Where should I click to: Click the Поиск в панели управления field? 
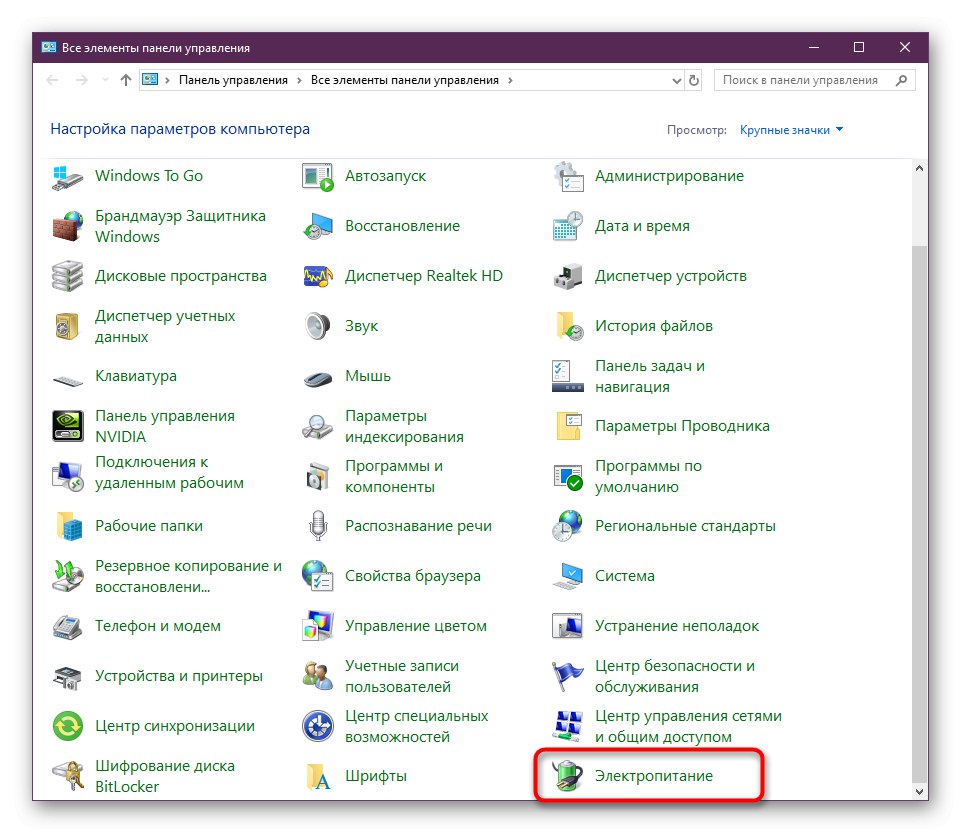[815, 80]
